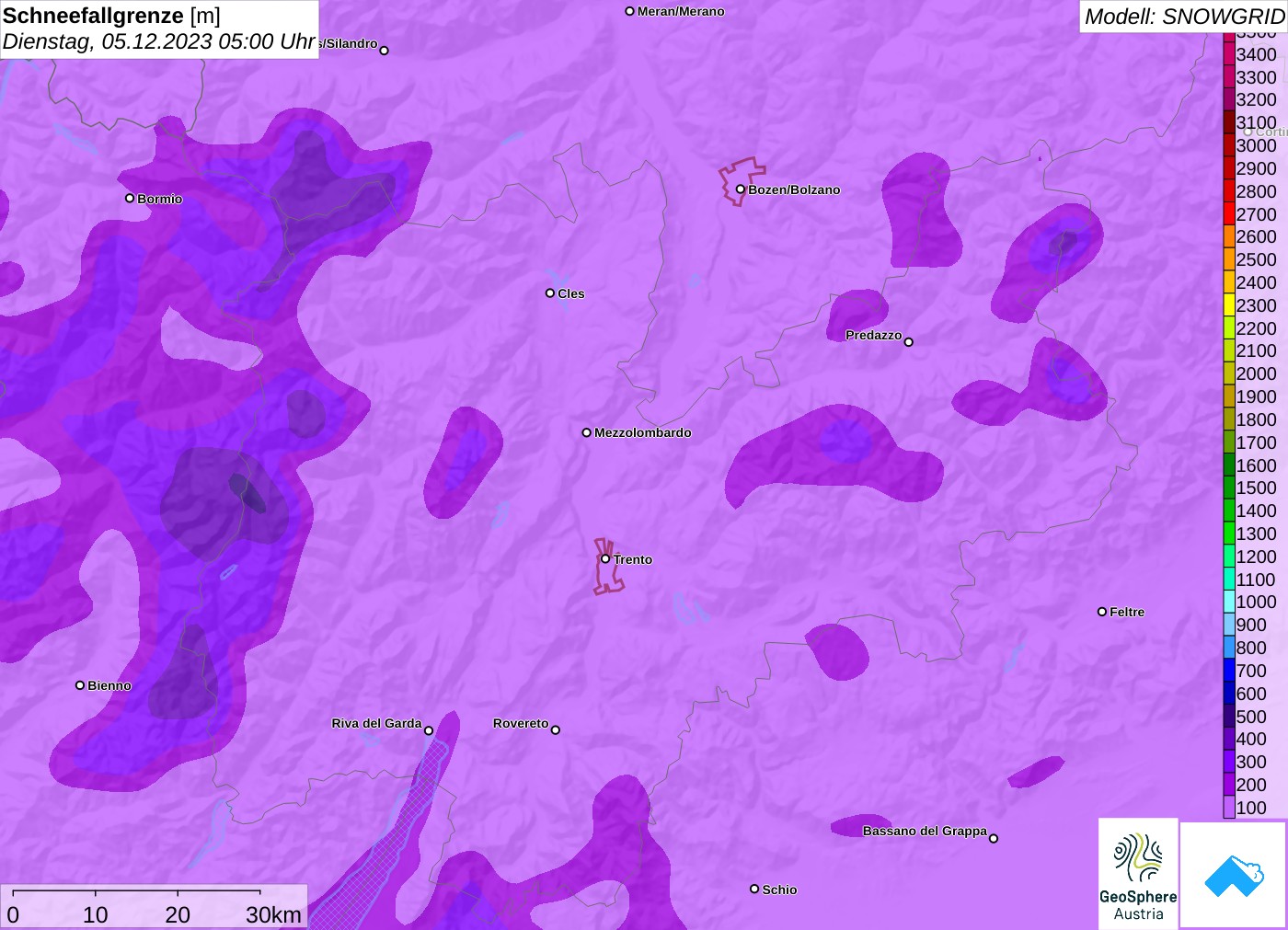This screenshot has width=1288, height=930.
Task: Click the legend value '3200'
Action: pyautogui.click(x=1256, y=99)
